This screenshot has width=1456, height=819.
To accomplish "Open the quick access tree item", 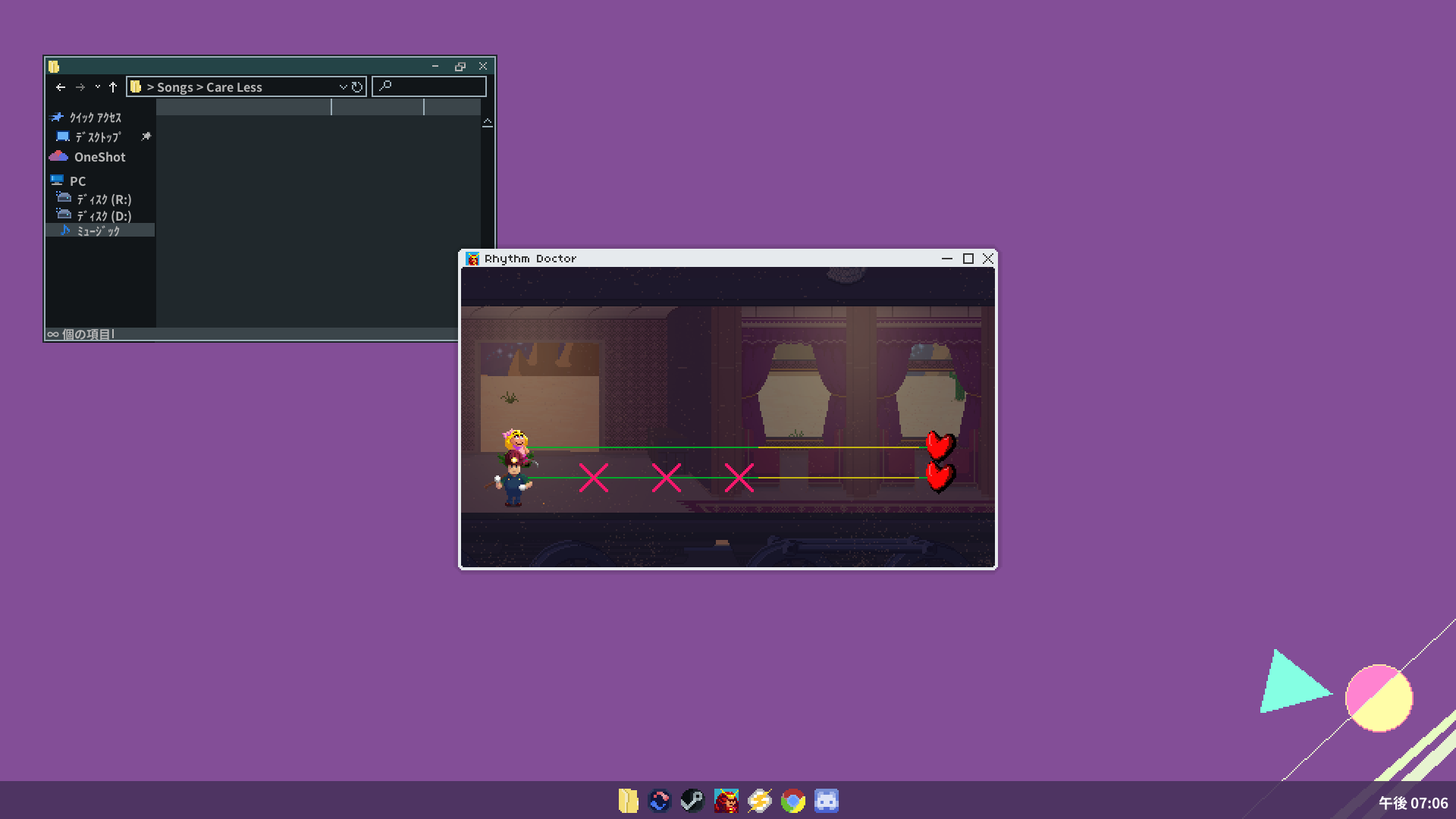I will [x=86, y=118].
